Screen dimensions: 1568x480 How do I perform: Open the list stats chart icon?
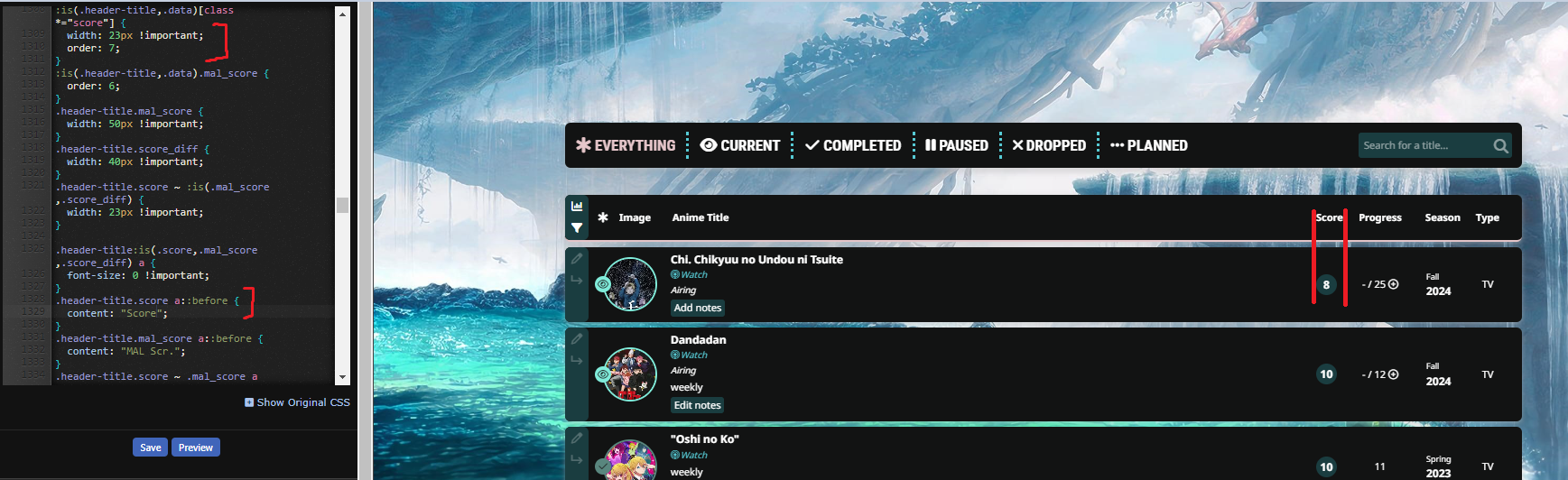(577, 206)
